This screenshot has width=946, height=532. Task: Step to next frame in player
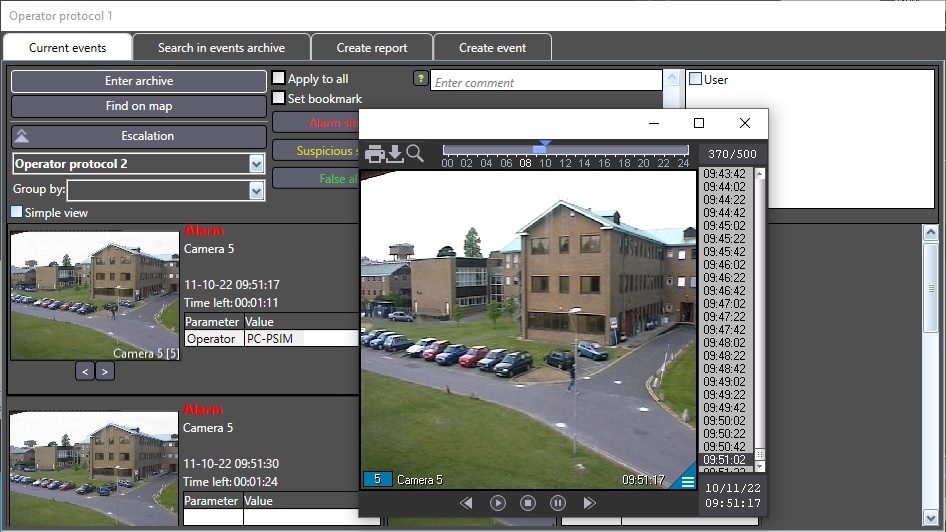click(589, 503)
